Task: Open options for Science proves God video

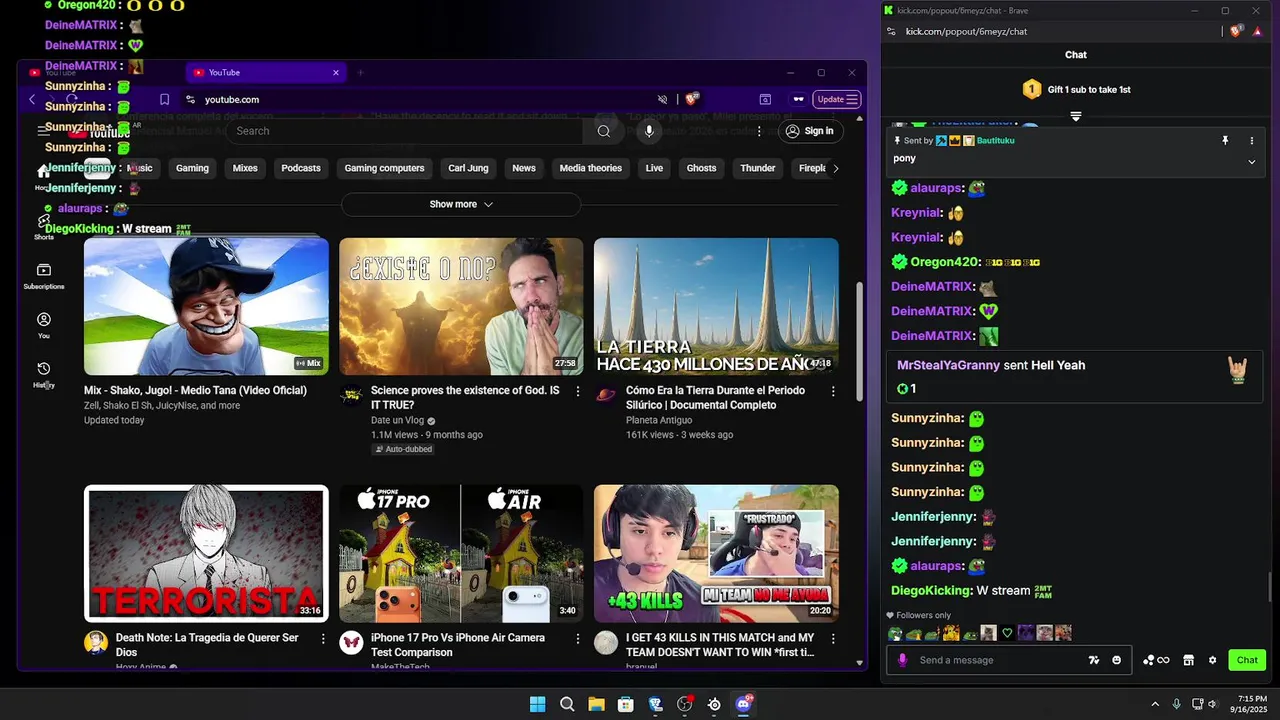Action: 577,391
